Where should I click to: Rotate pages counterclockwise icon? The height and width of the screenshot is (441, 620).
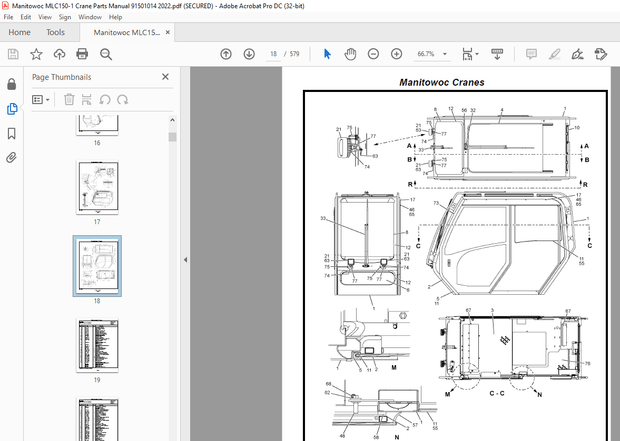pos(105,99)
